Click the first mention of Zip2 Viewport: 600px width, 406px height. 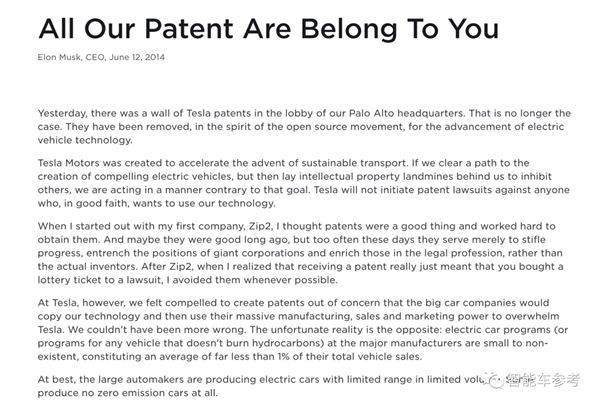coord(260,226)
